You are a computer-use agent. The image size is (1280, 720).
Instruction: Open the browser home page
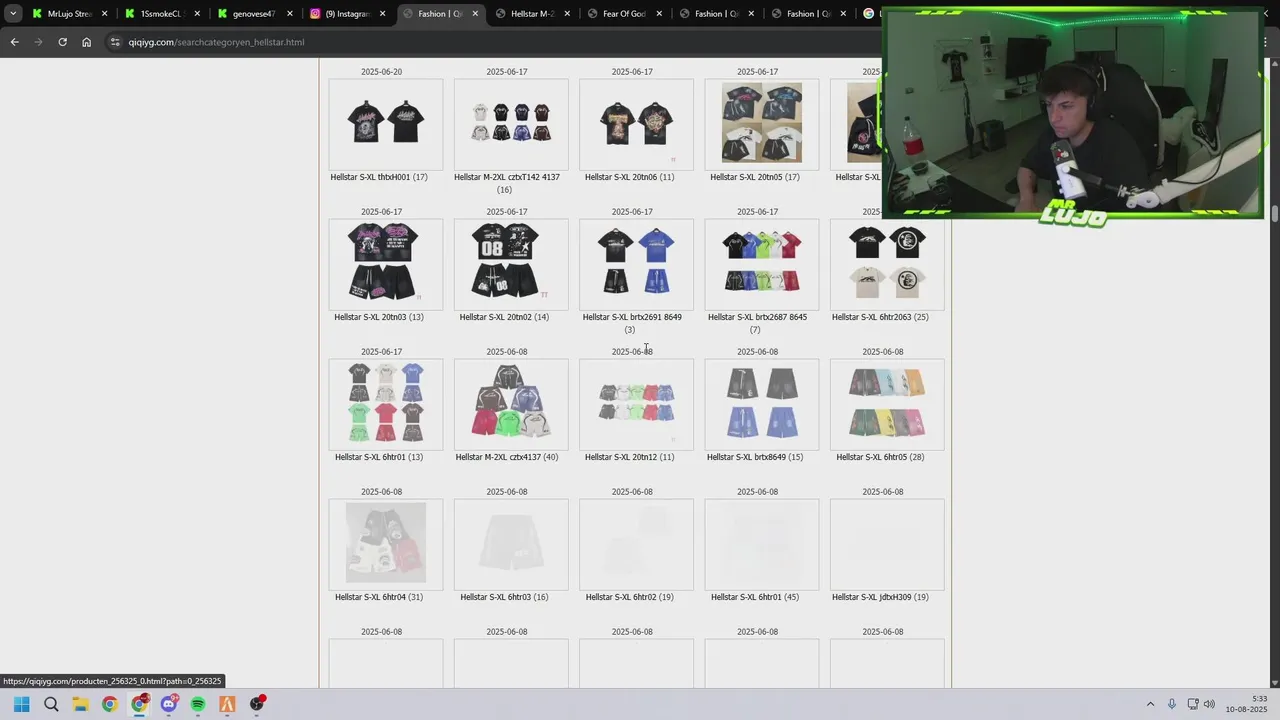pos(86,42)
